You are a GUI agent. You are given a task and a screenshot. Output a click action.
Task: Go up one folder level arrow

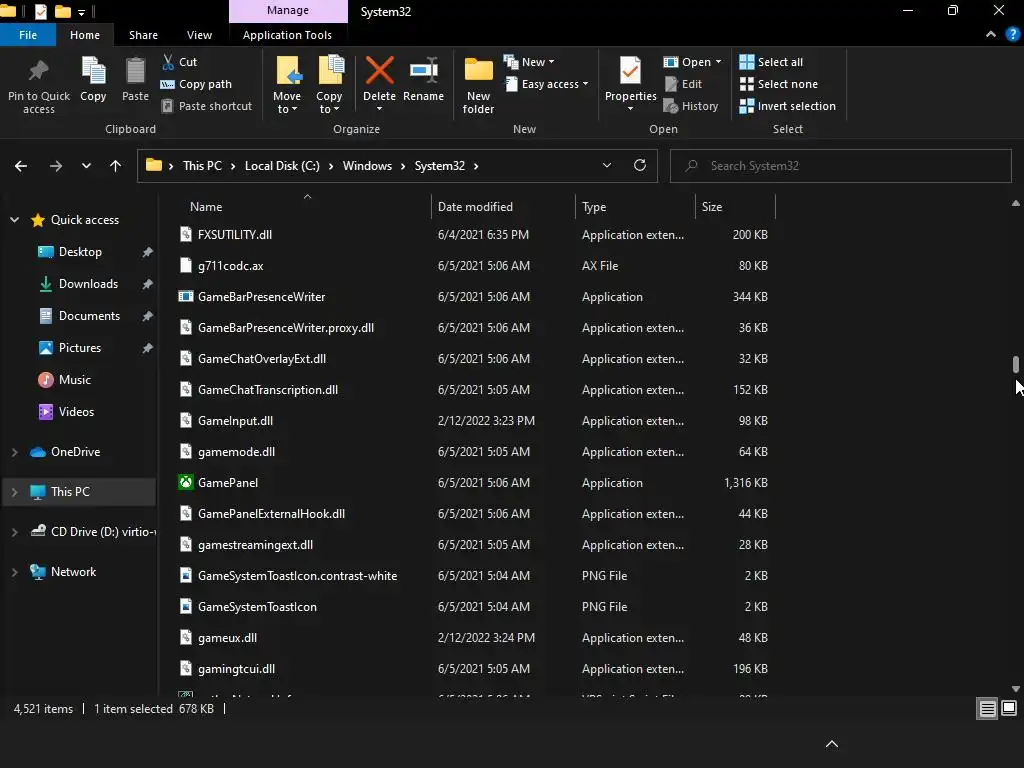pyautogui.click(x=116, y=166)
